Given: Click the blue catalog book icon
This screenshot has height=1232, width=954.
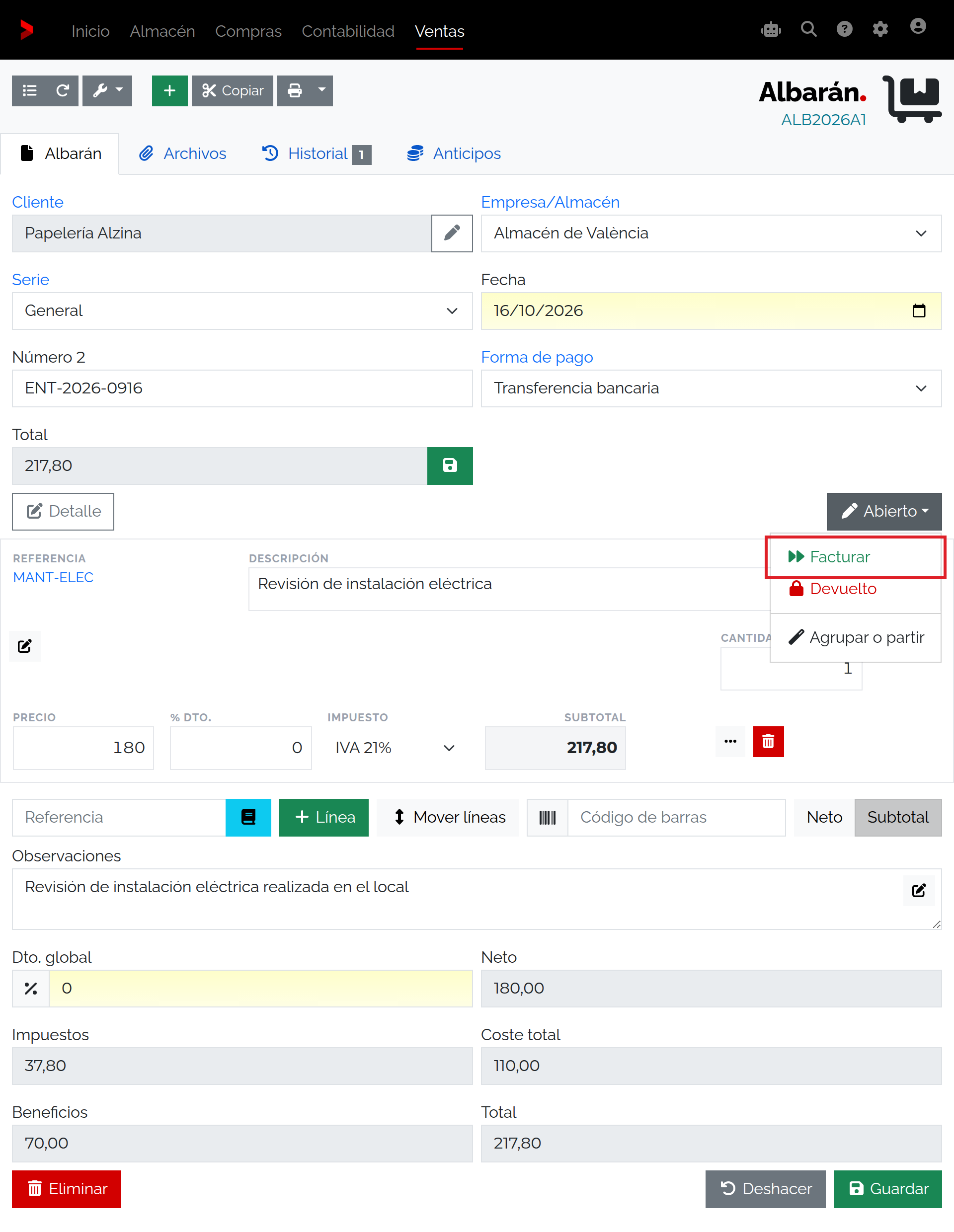Looking at the screenshot, I should [x=248, y=817].
